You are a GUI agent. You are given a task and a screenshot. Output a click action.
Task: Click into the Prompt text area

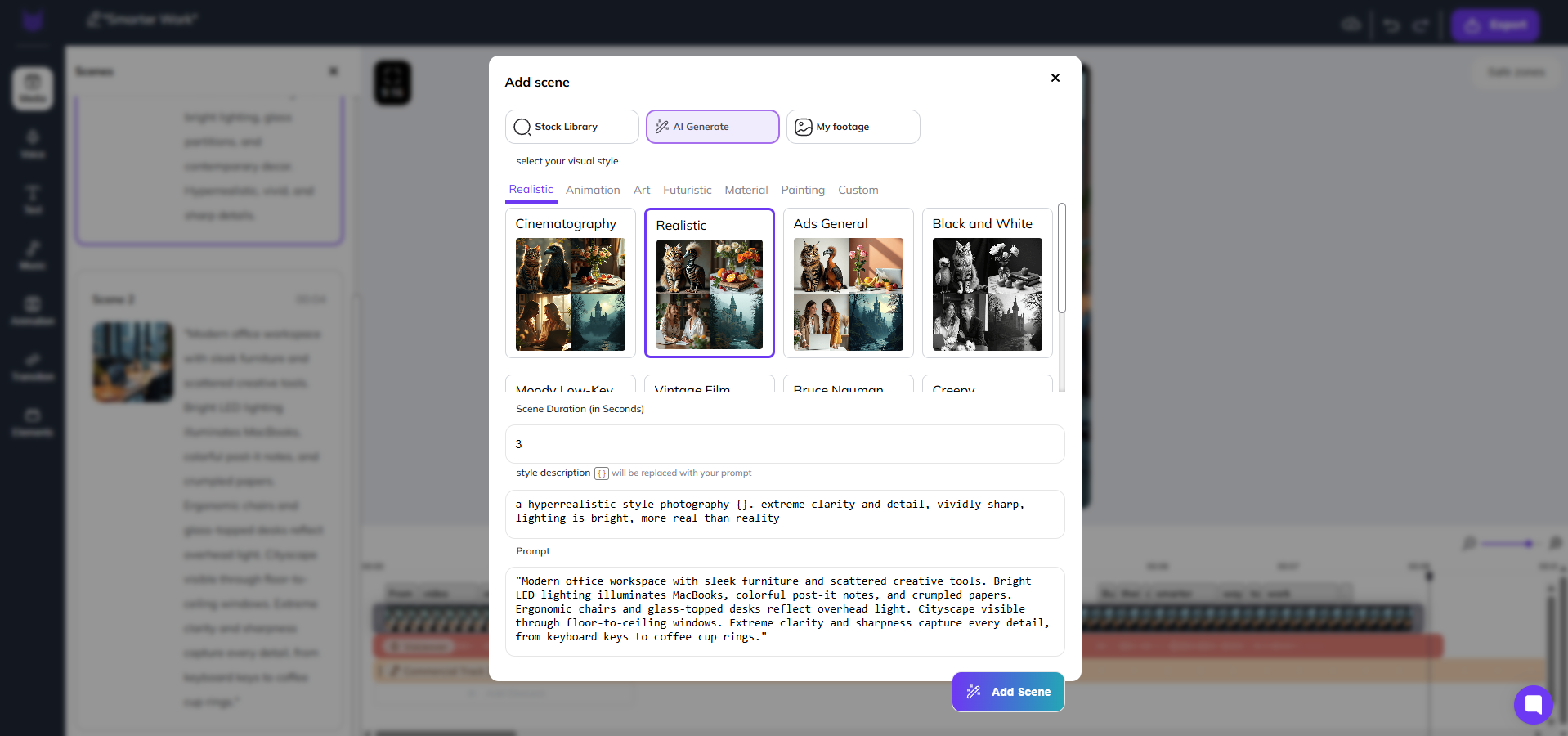click(785, 612)
